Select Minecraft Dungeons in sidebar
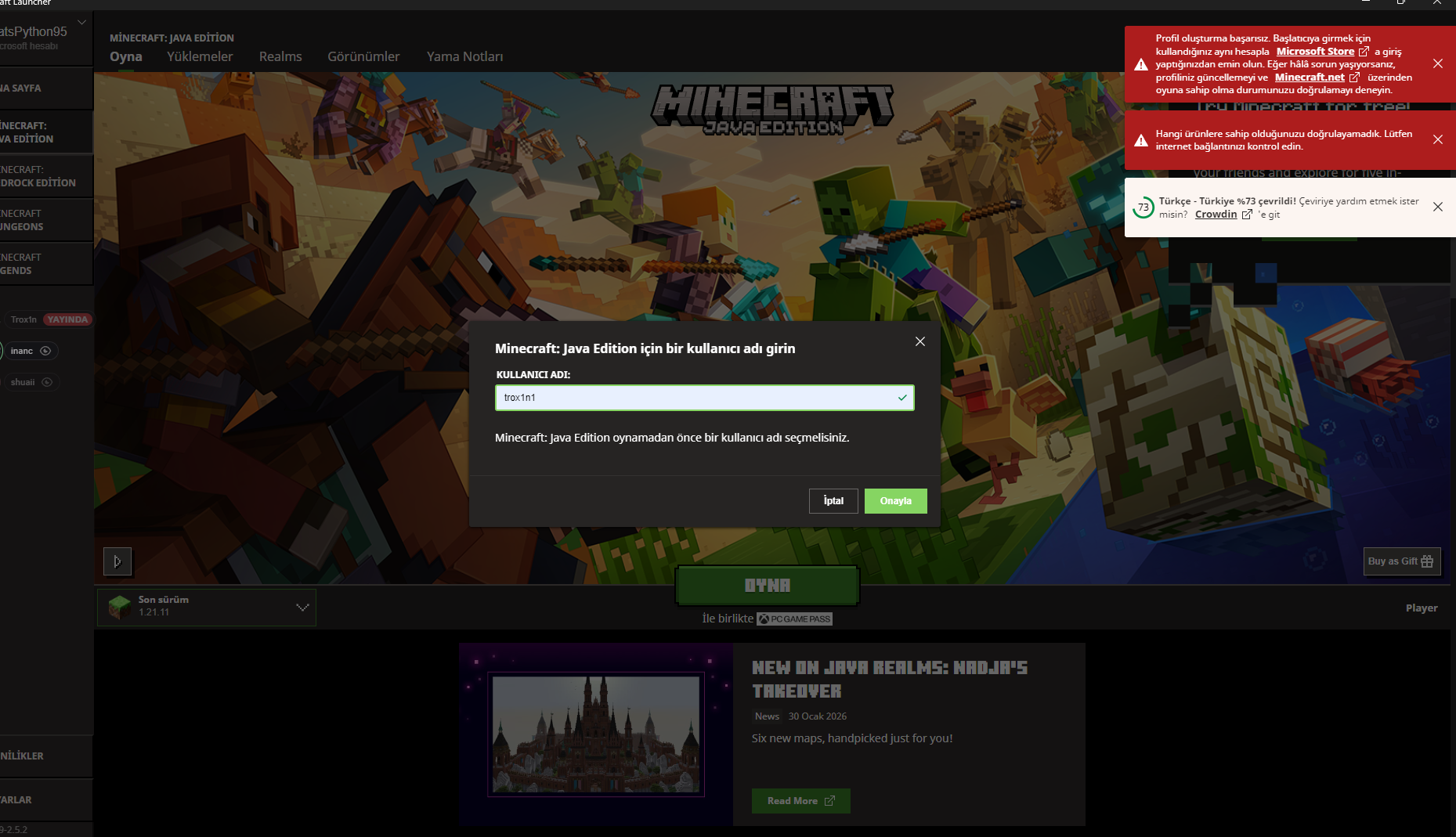Viewport: 1456px width, 837px height. pyautogui.click(x=46, y=220)
